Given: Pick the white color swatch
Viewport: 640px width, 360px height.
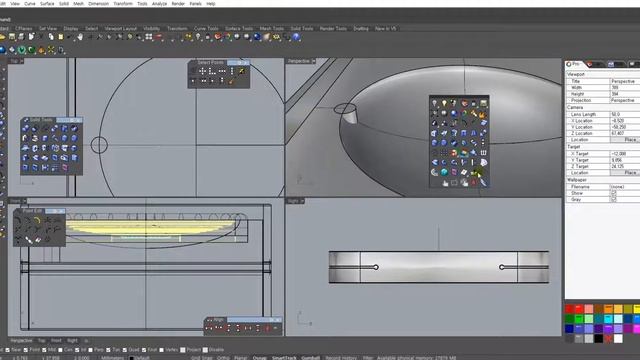Looking at the screenshot, I should (618, 338).
